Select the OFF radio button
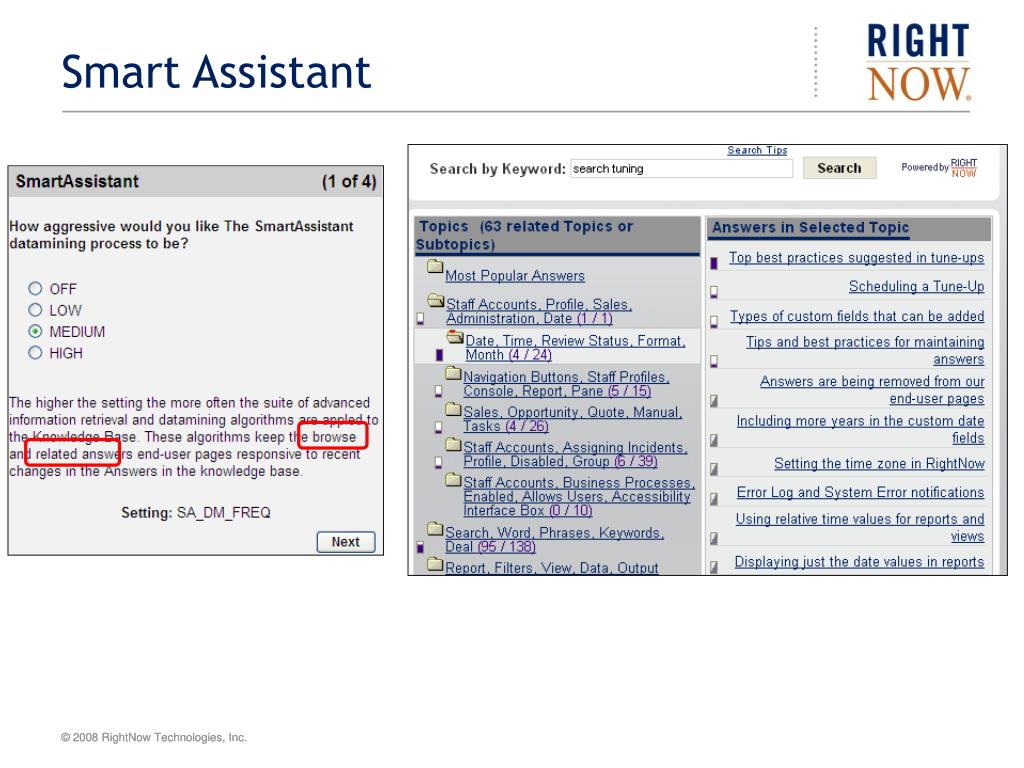This screenshot has width=1024, height=768. [x=35, y=289]
